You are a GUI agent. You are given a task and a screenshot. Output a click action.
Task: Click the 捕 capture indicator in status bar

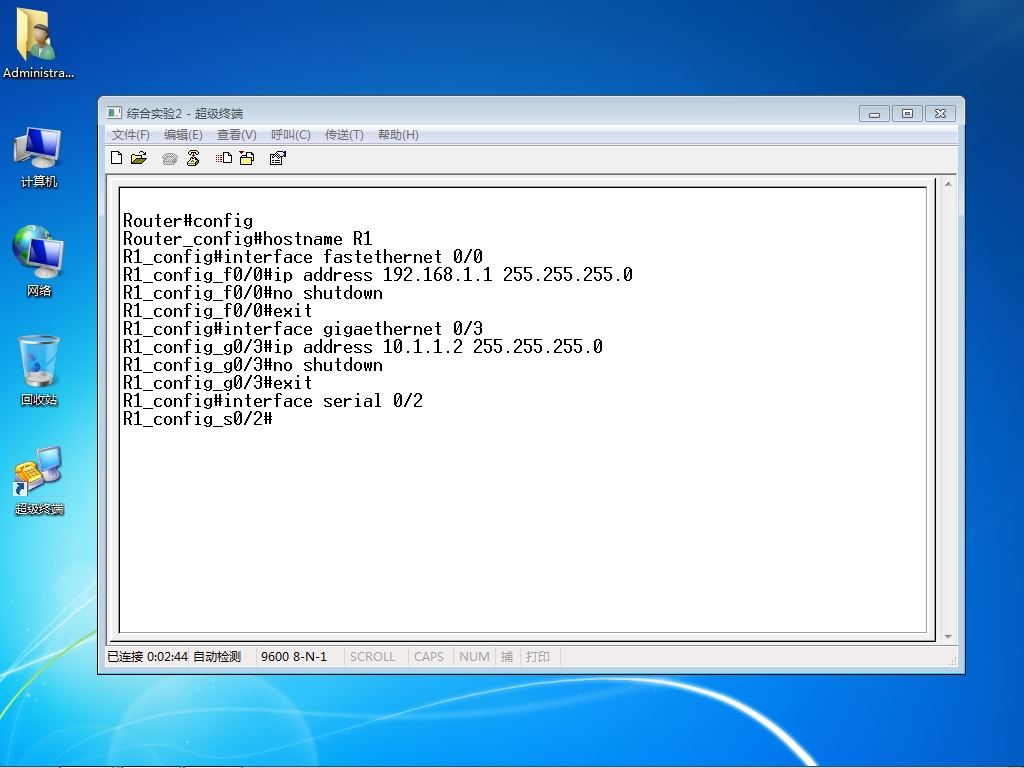tap(507, 656)
